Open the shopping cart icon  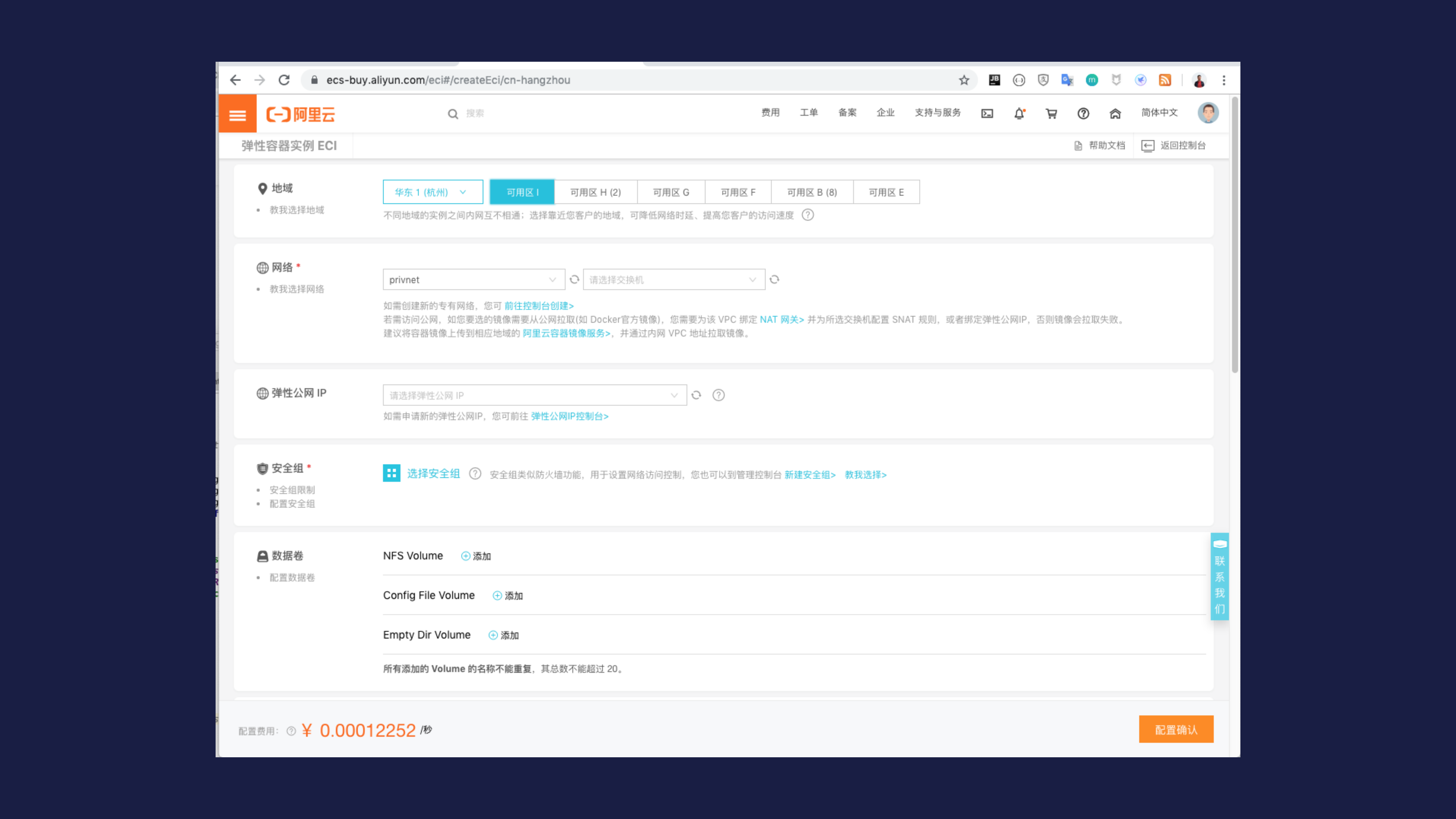1051,113
